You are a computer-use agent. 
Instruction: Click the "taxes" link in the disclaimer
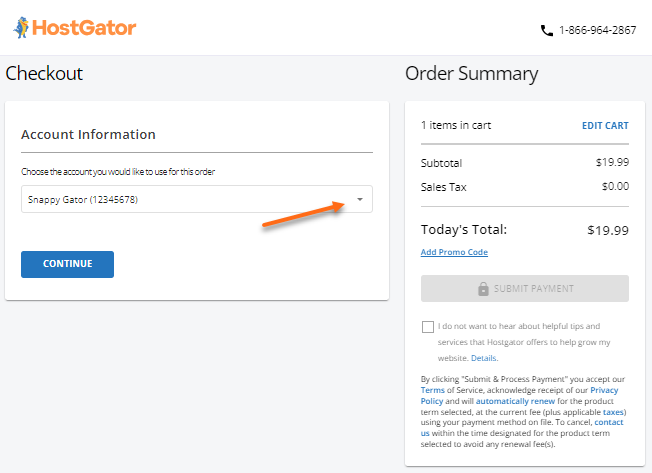click(614, 411)
